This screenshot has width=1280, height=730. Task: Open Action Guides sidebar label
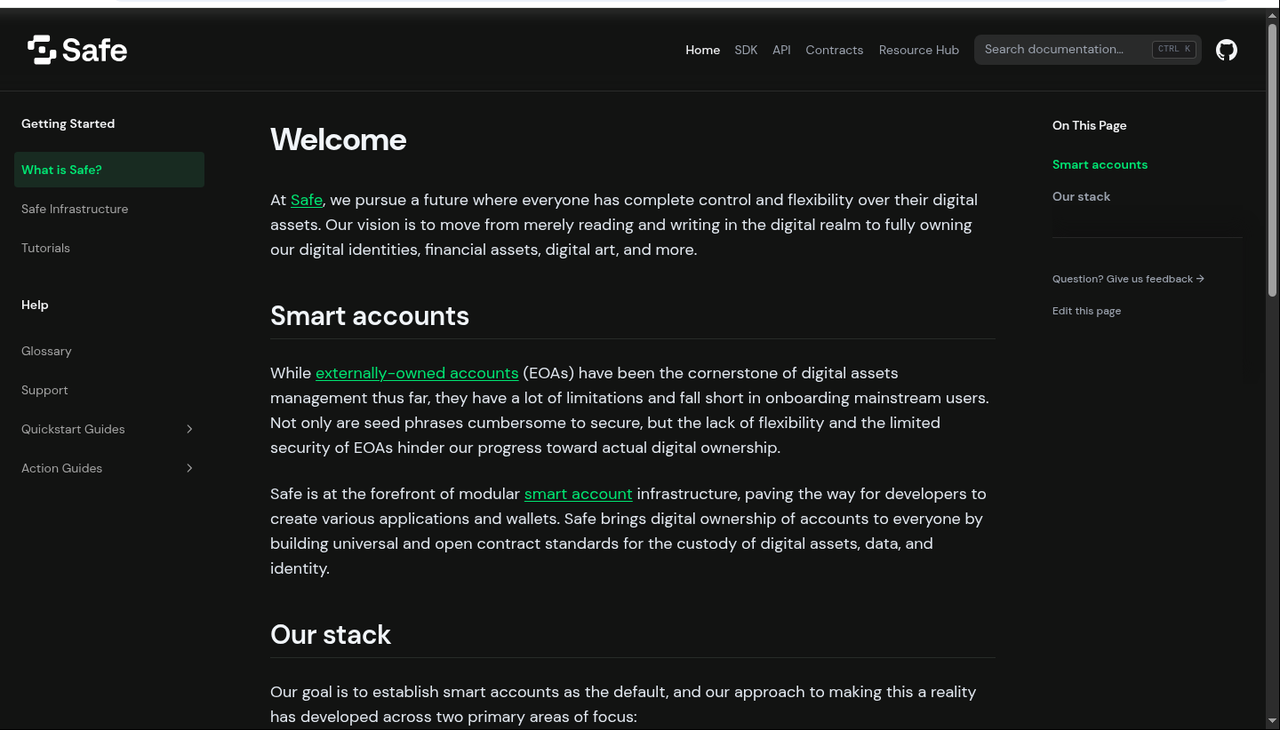point(62,468)
